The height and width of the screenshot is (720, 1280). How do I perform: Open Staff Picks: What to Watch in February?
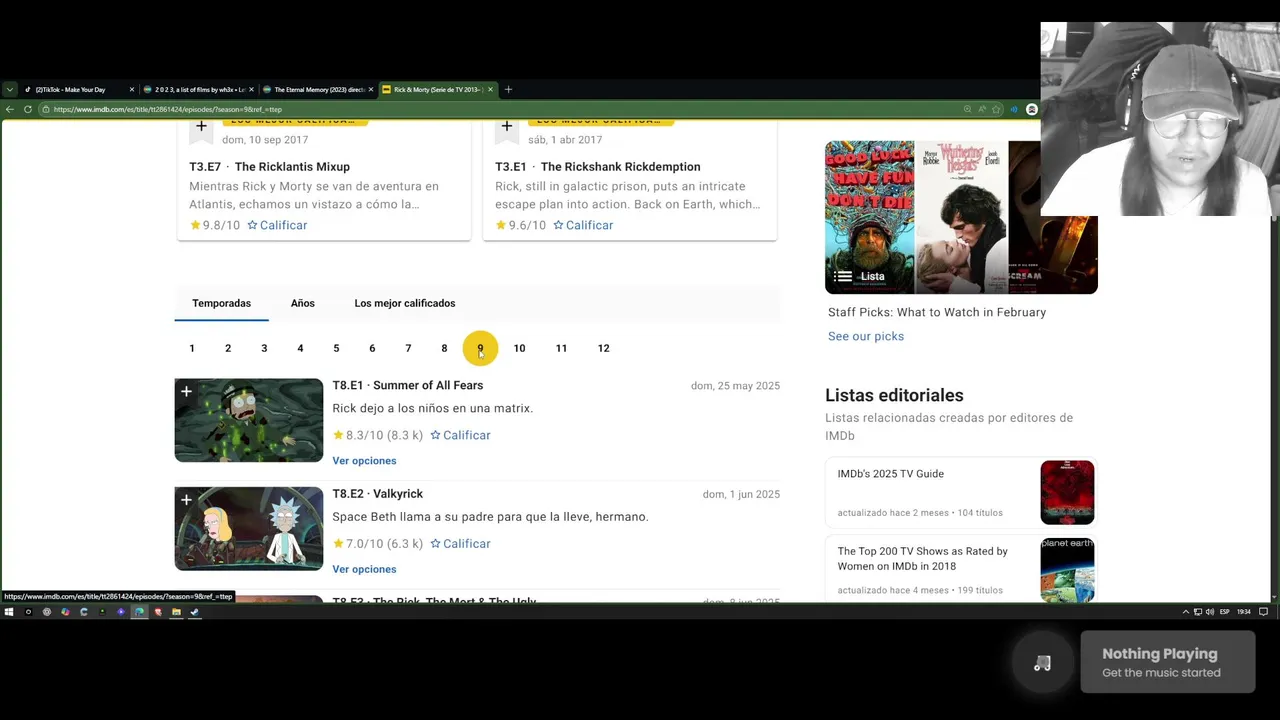pyautogui.click(x=937, y=312)
